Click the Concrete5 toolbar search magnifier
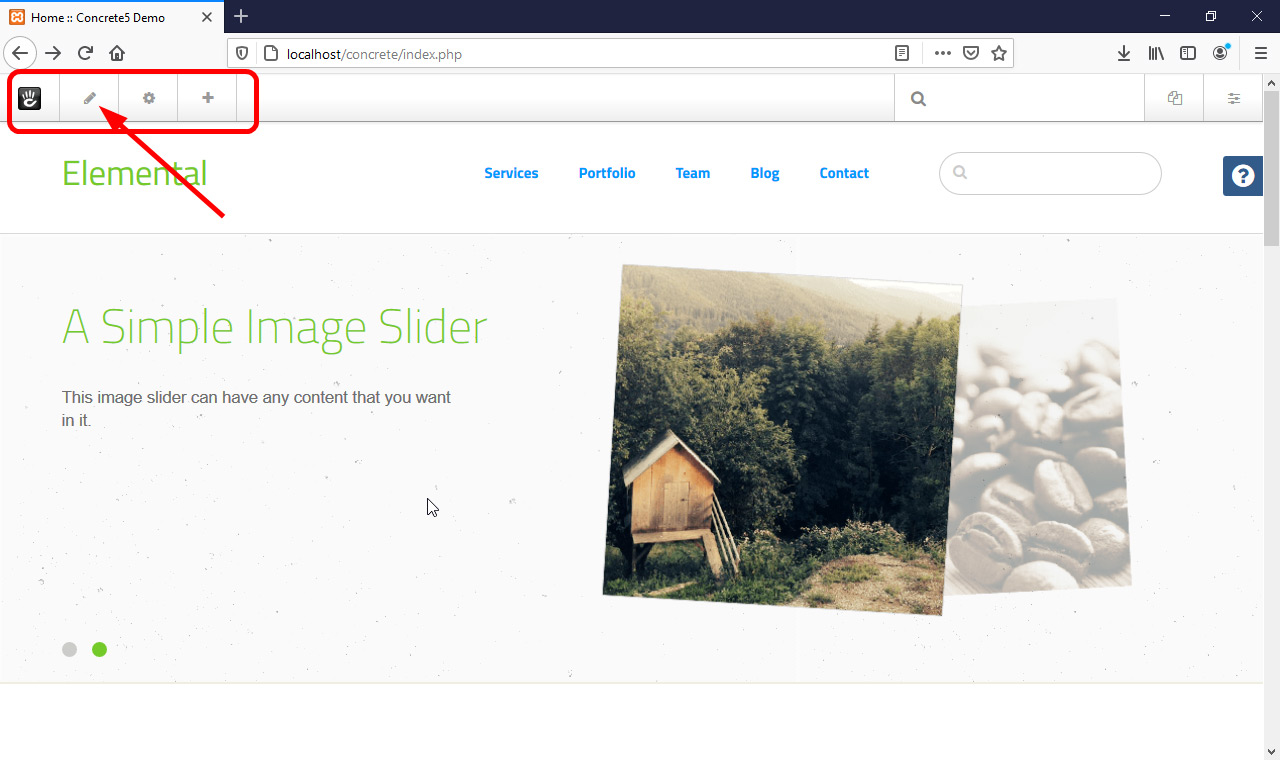Viewport: 1280px width, 760px height. coord(918,98)
